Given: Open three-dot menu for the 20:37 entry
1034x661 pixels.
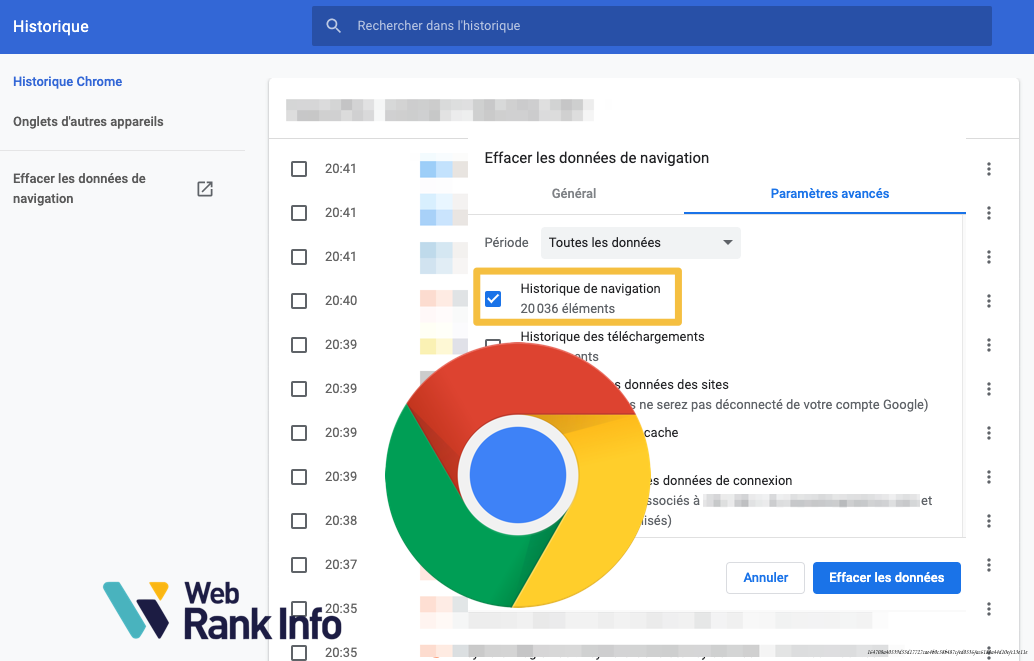Looking at the screenshot, I should pyautogui.click(x=988, y=565).
